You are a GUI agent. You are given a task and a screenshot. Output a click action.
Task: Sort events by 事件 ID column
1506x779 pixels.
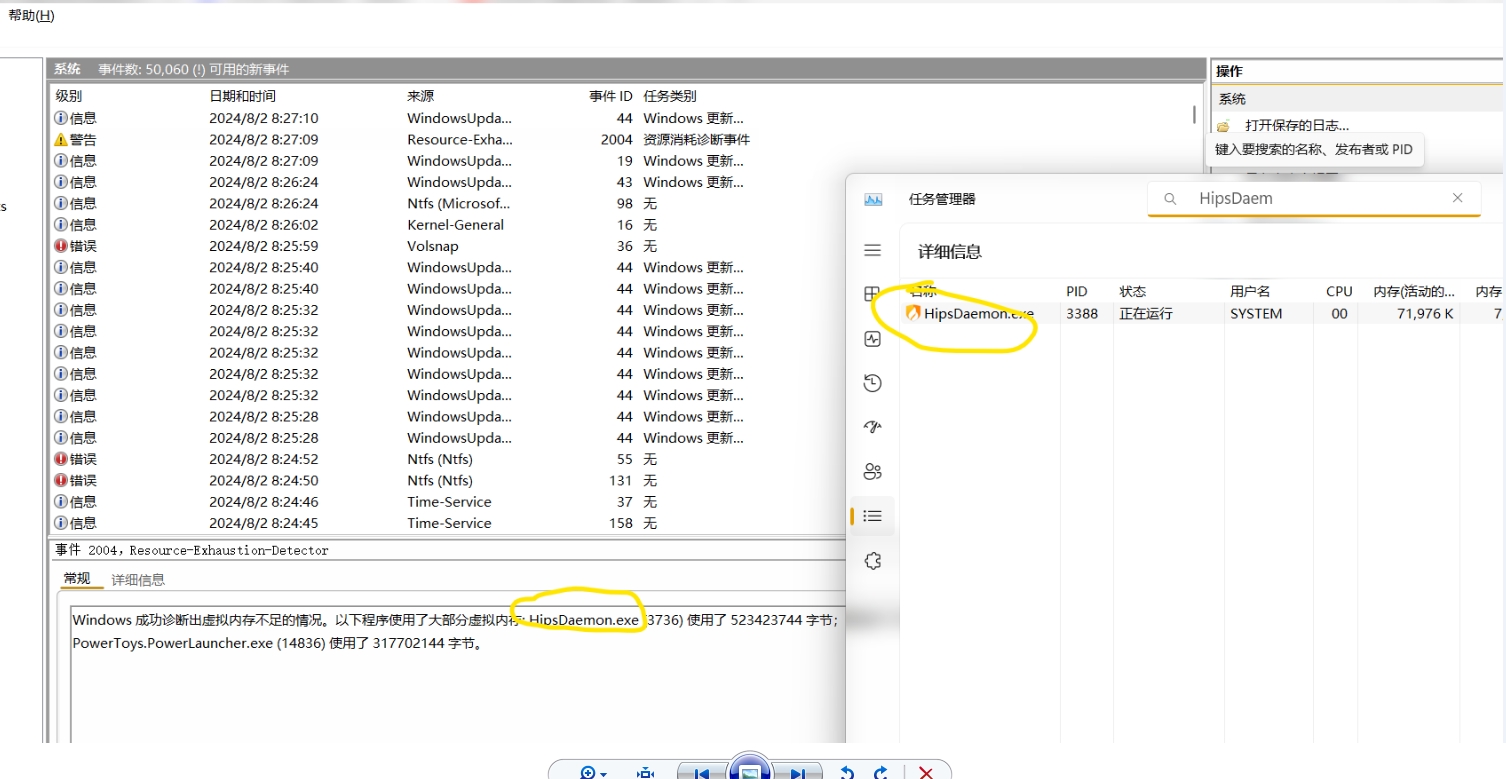coord(611,96)
